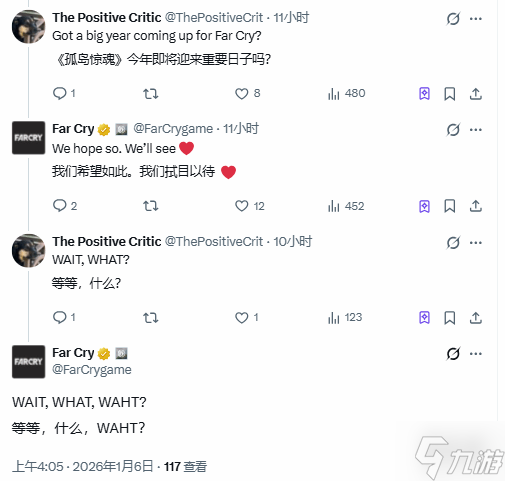
Task: Open Grok icon on the final Far Cry tweet
Action: [x=453, y=354]
